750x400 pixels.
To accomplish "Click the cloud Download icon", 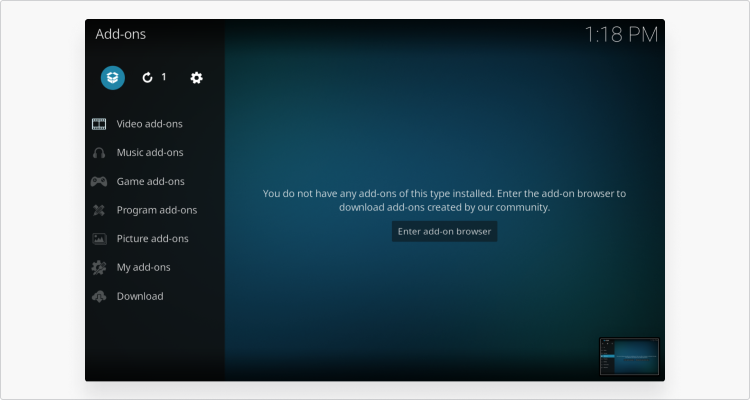I will tap(99, 296).
